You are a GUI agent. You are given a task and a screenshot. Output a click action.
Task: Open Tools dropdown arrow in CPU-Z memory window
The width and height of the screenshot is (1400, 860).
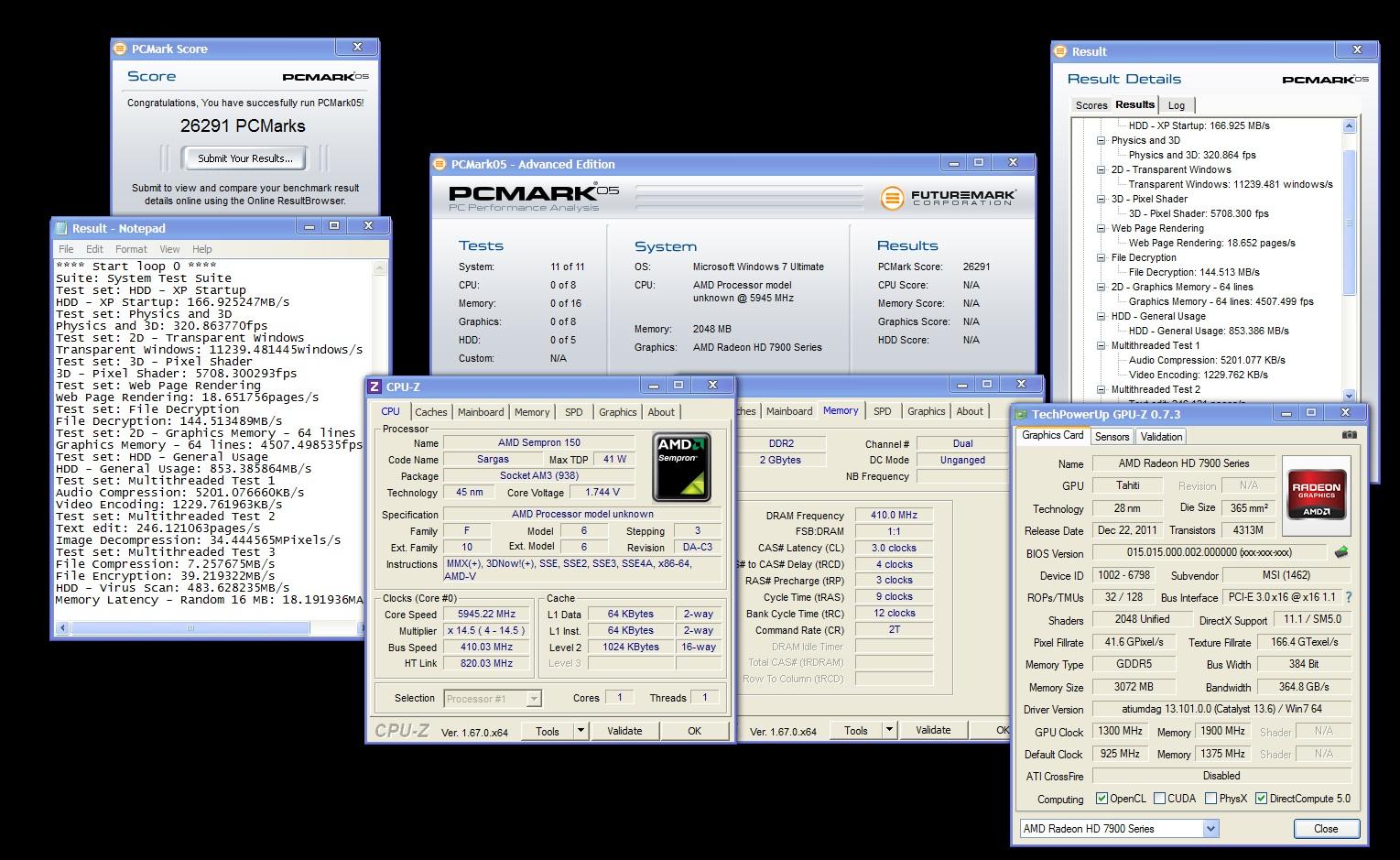[x=889, y=730]
